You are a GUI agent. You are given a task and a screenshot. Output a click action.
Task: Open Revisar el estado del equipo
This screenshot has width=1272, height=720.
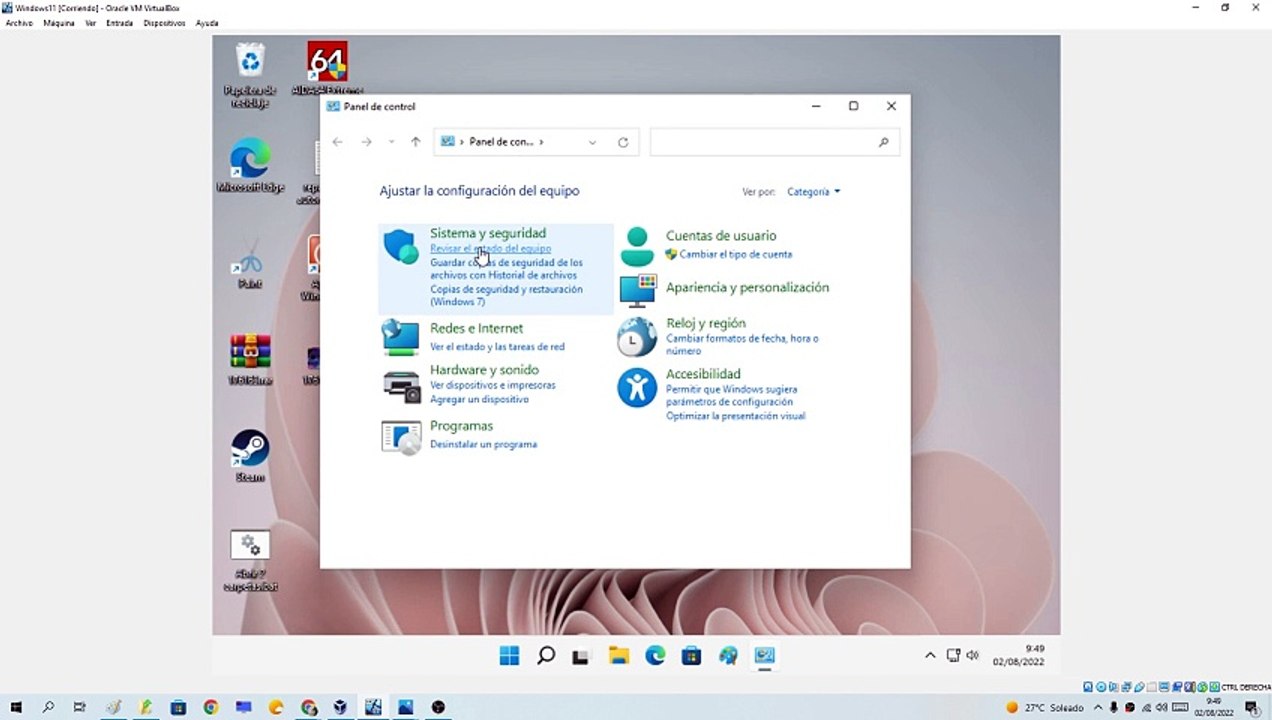pos(490,248)
